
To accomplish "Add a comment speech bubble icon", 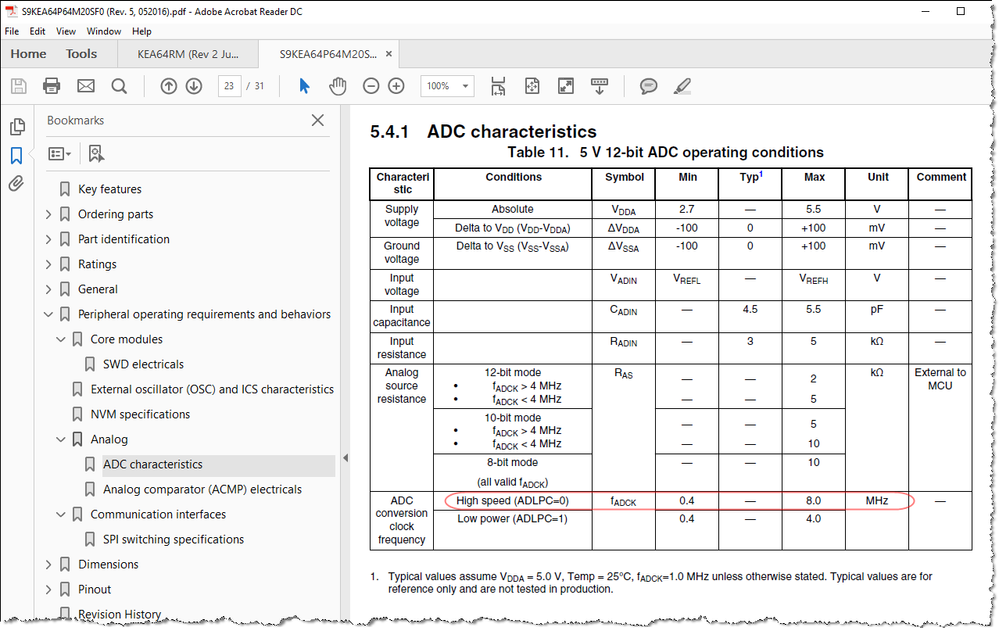I will (649, 86).
